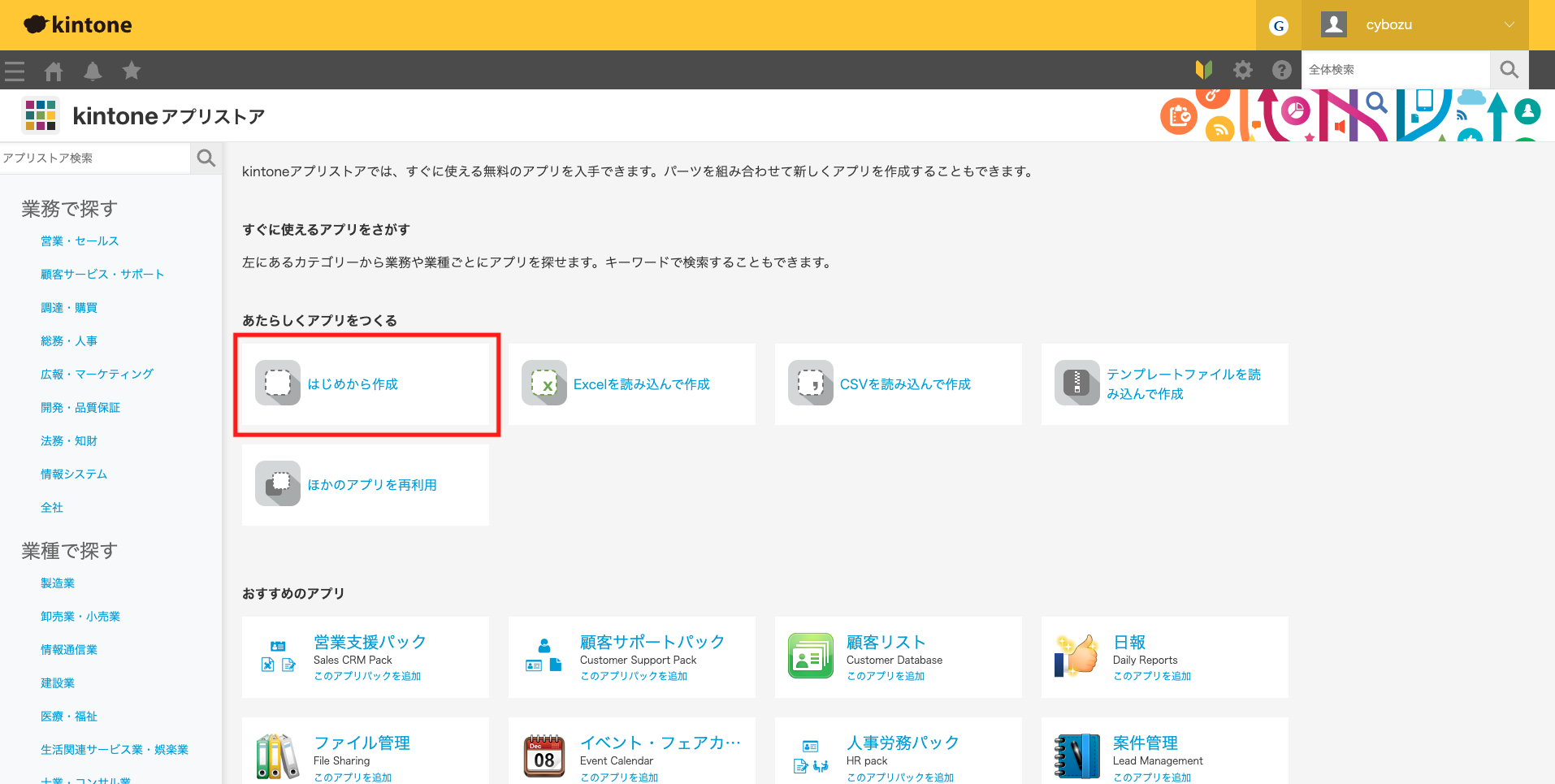Image resolution: width=1555 pixels, height=784 pixels.
Task: Expand the cybozu user account dropdown
Action: (1415, 25)
